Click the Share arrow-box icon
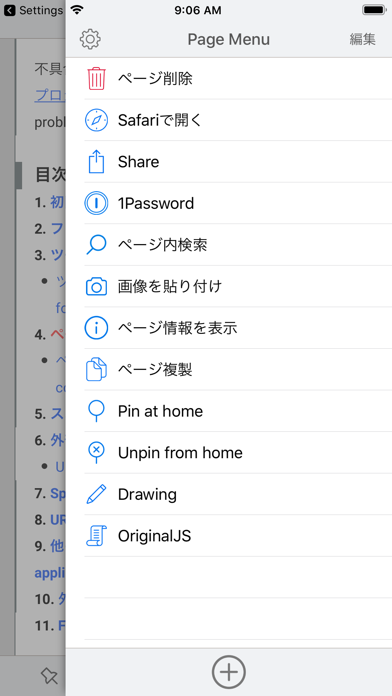The width and height of the screenshot is (392, 696). pos(96,161)
